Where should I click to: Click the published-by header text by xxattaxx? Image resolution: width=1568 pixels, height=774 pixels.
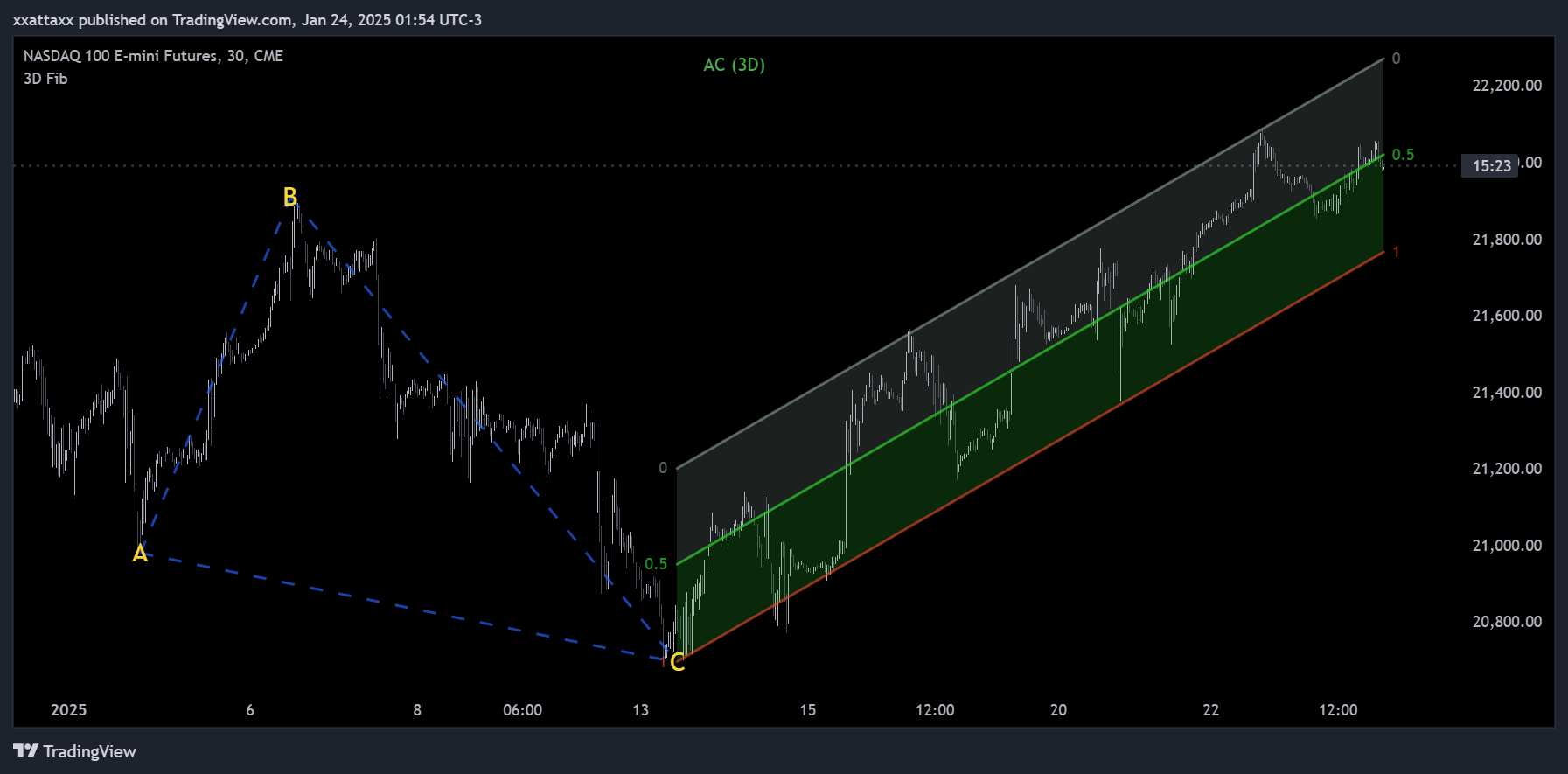(247, 19)
